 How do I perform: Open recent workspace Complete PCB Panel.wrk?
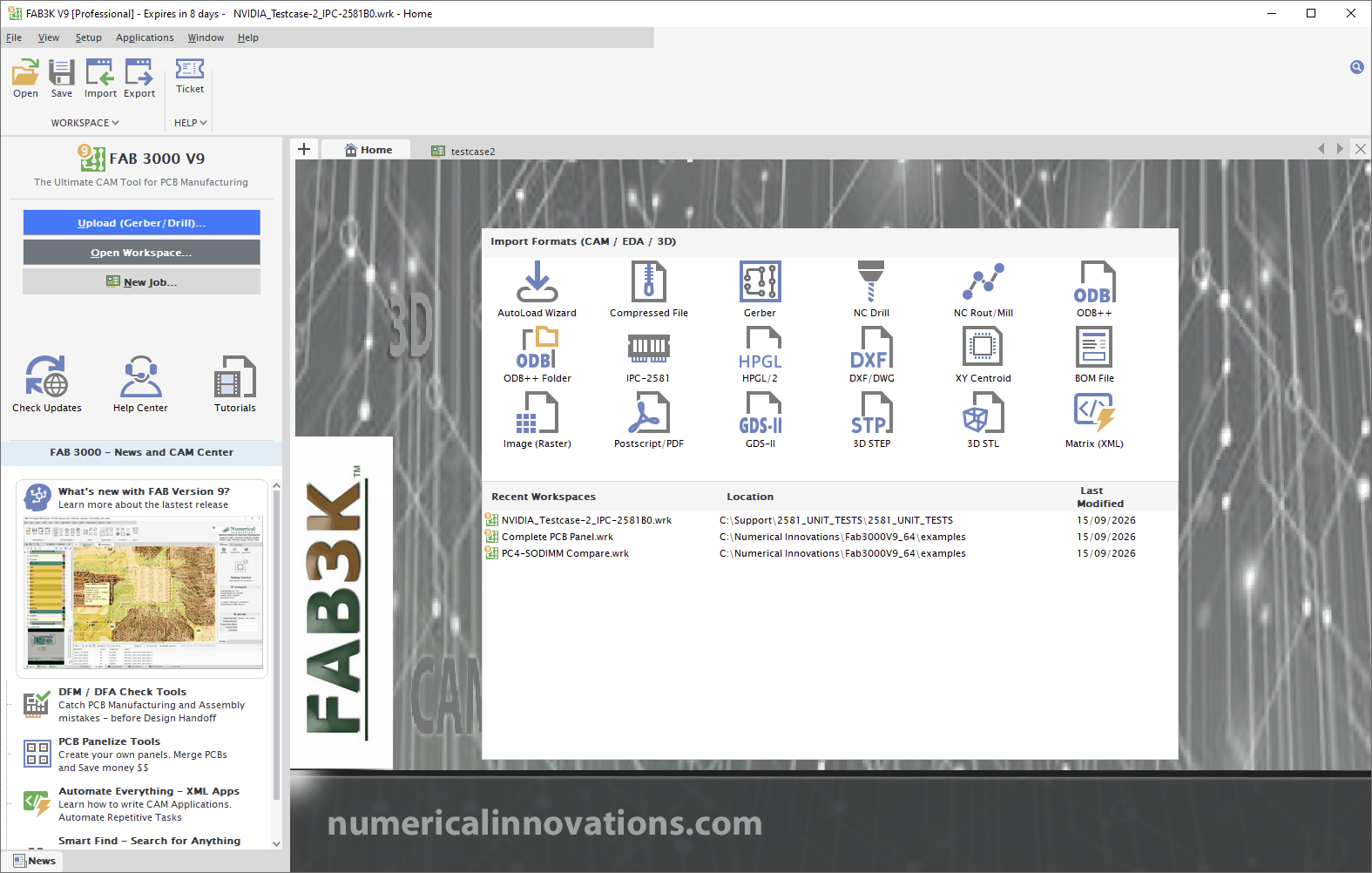[558, 537]
